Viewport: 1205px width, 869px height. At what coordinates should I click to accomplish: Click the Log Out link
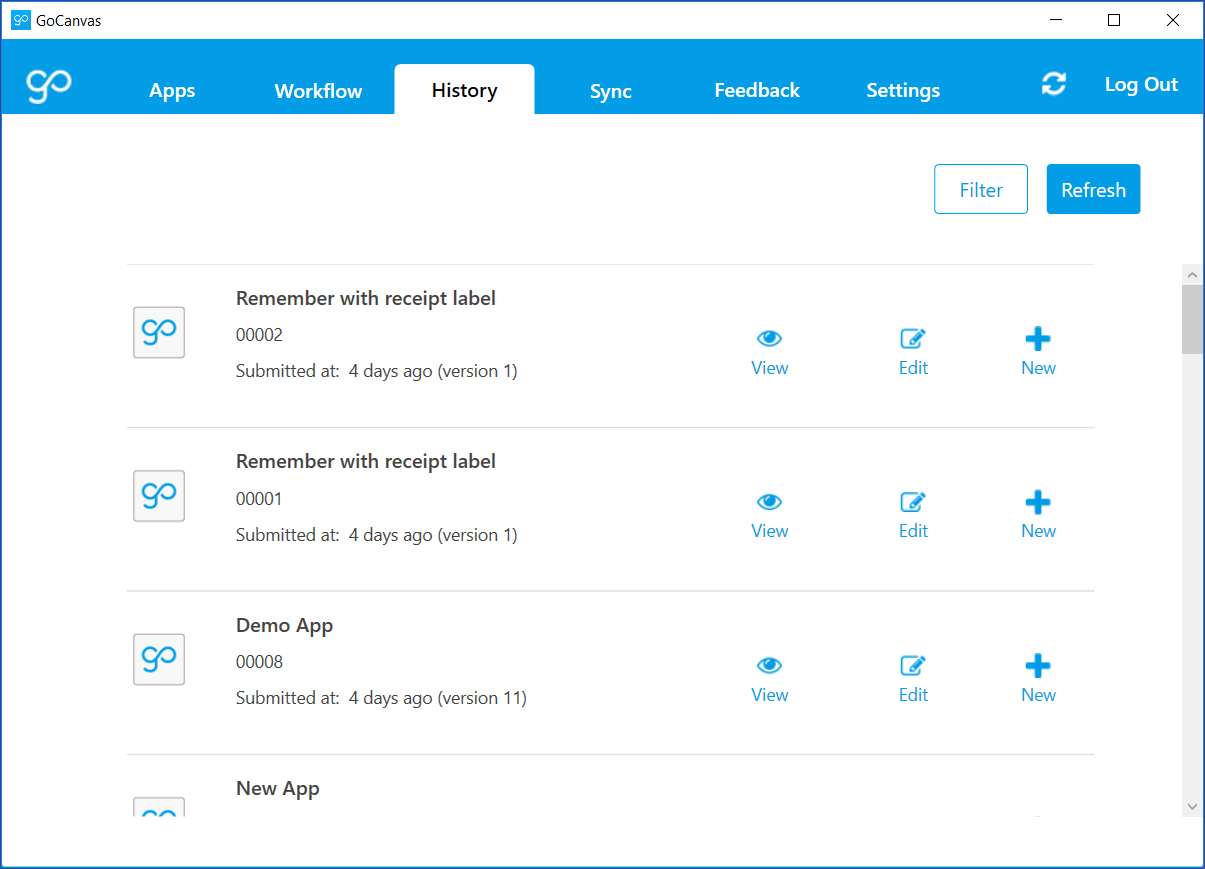pos(1141,85)
